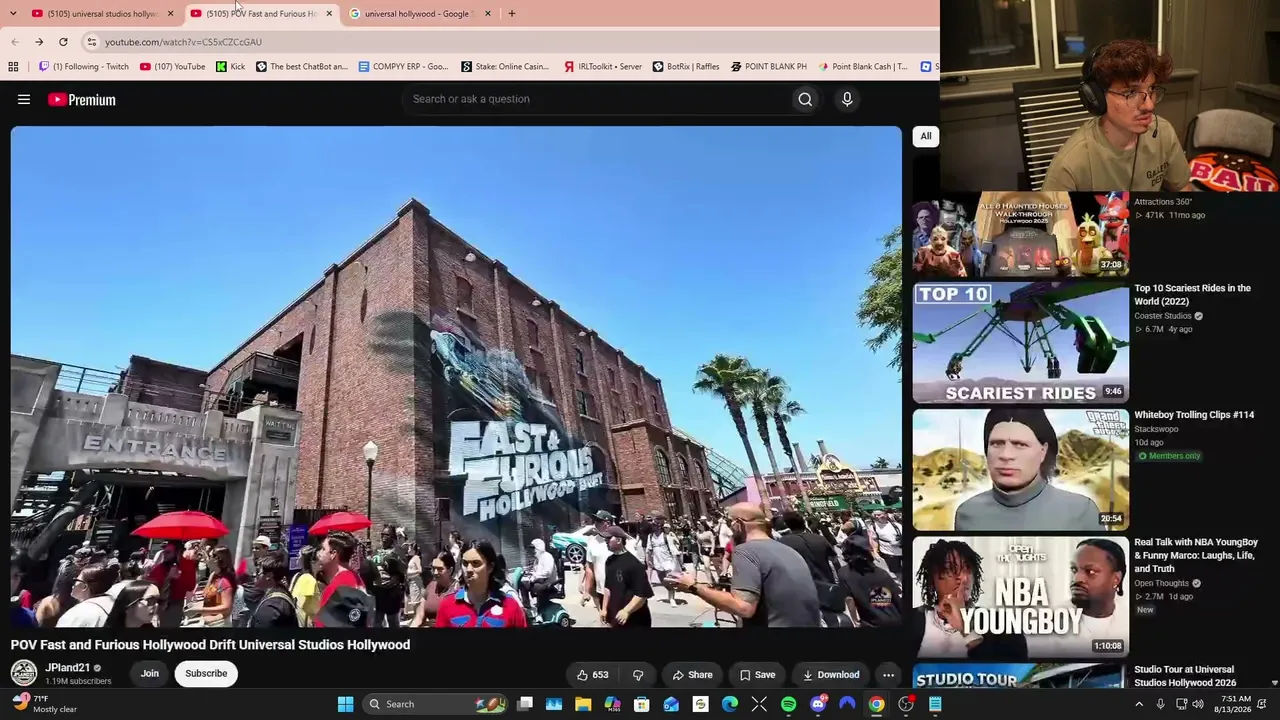This screenshot has width=1280, height=720.
Task: Open the Chrome apps grid shortcut
Action: (x=13, y=67)
